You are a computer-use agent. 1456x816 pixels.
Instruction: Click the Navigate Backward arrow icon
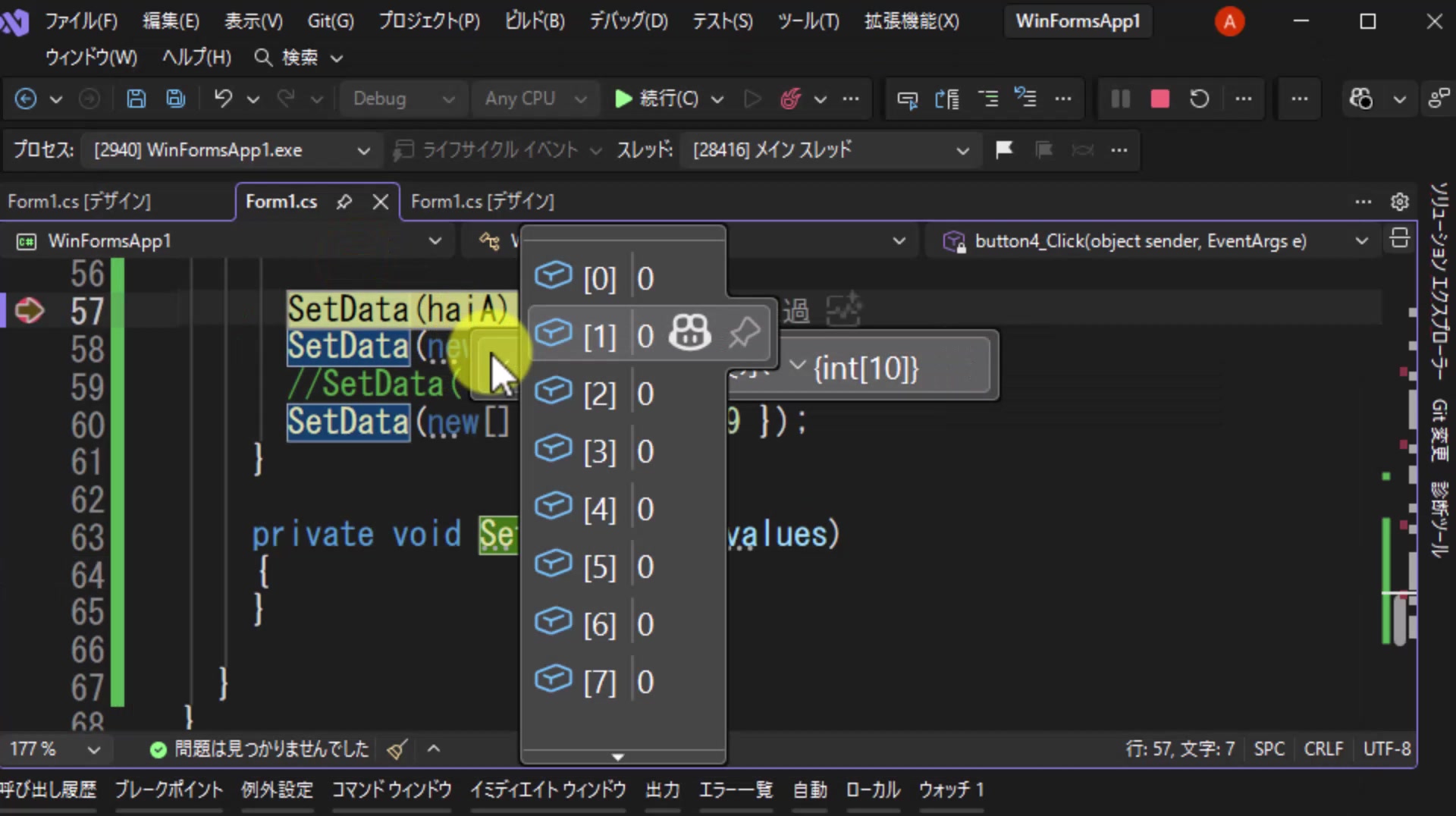[x=26, y=99]
